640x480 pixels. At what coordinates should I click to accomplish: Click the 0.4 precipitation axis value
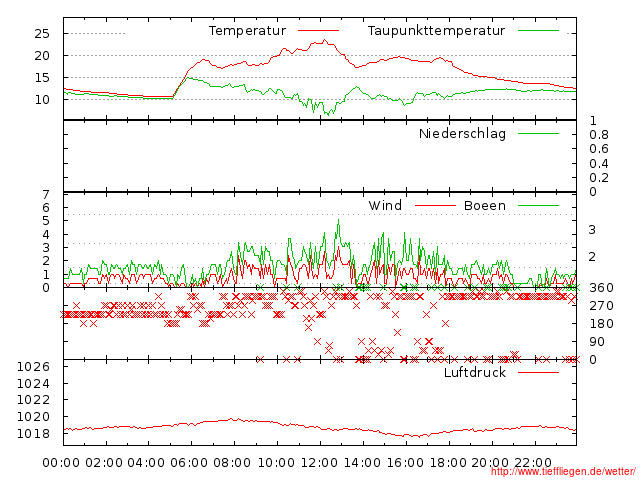(x=599, y=164)
